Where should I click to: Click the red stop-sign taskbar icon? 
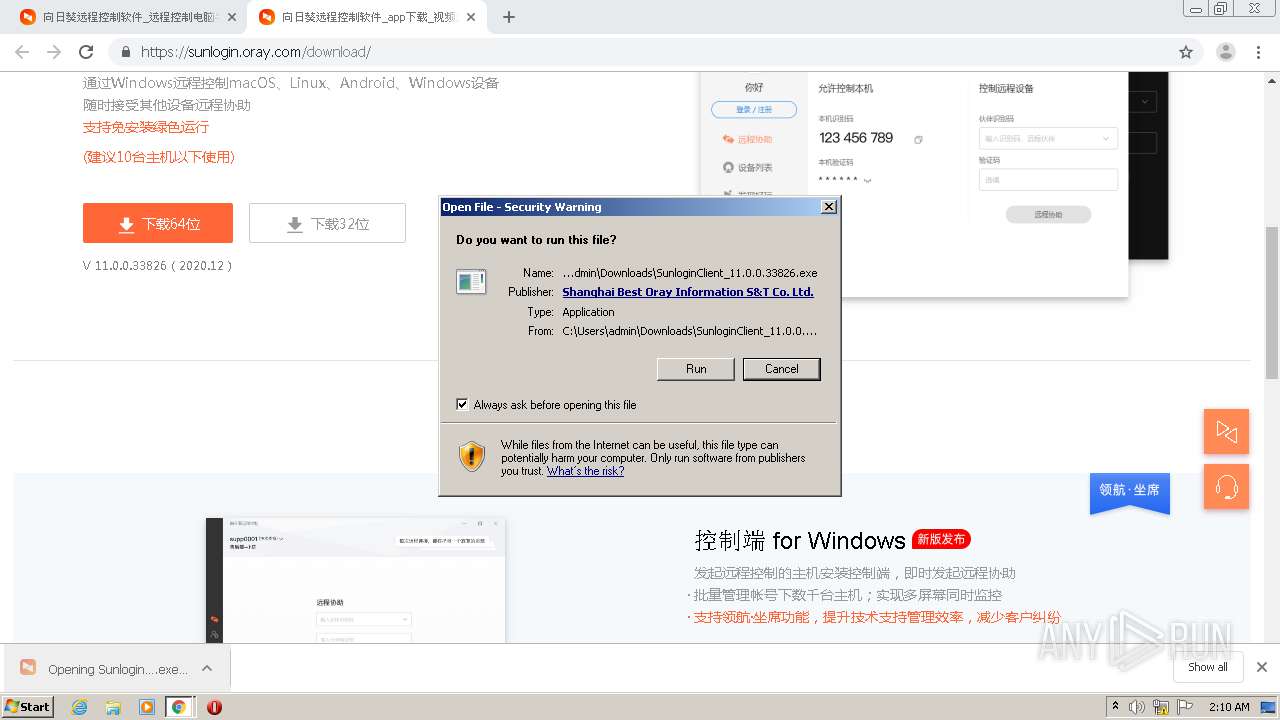(214, 707)
